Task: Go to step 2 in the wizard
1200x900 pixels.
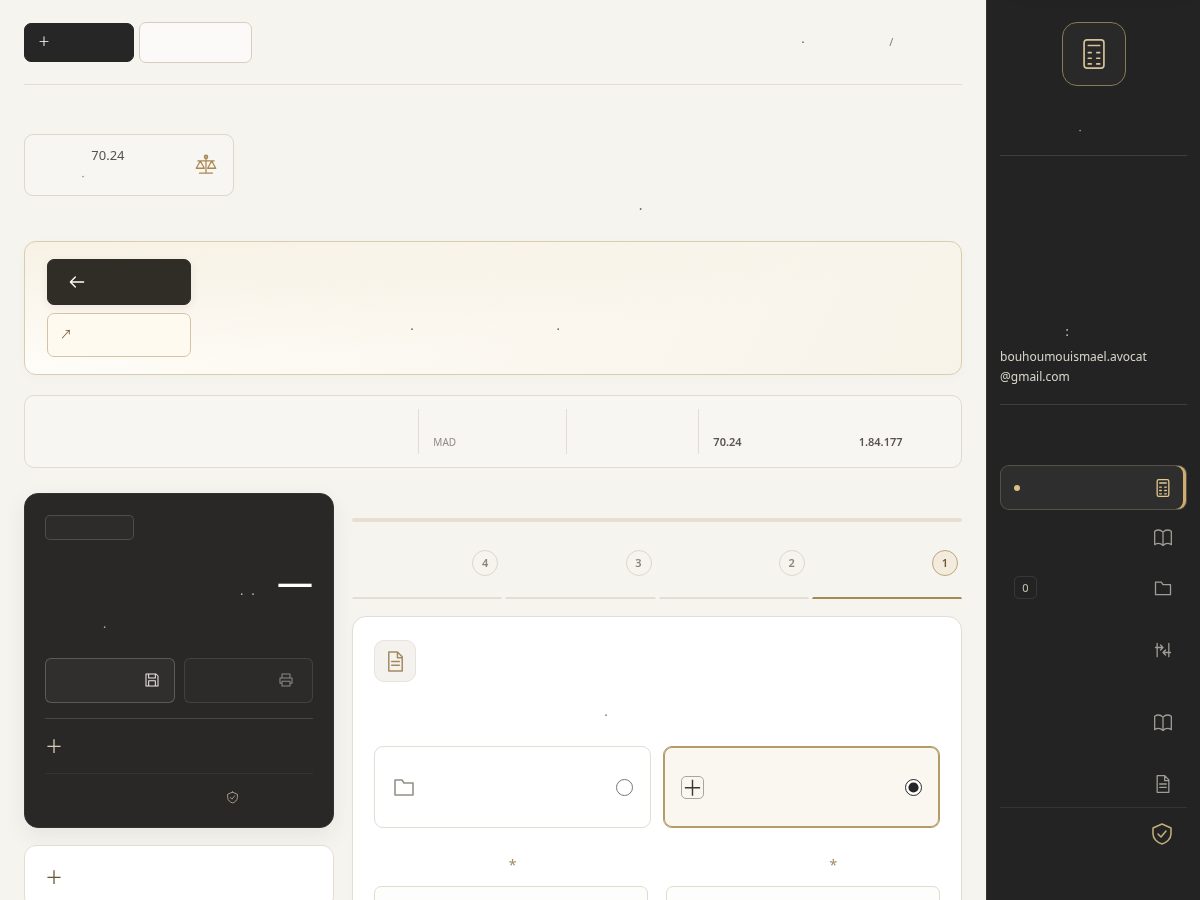Action: (x=791, y=563)
